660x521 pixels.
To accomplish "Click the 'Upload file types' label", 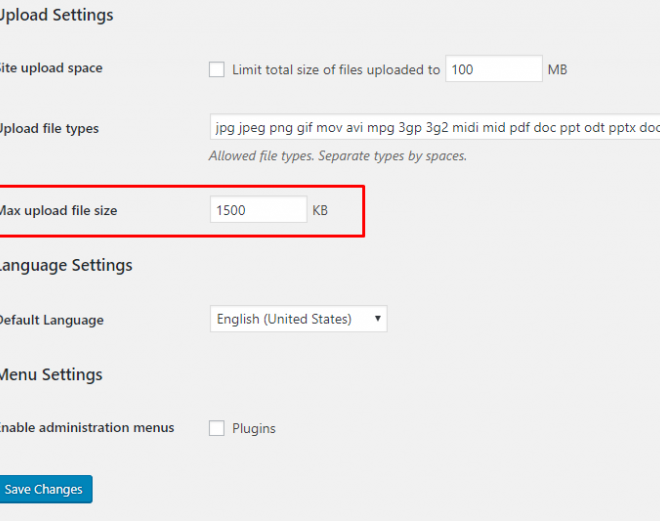I will click(x=49, y=128).
